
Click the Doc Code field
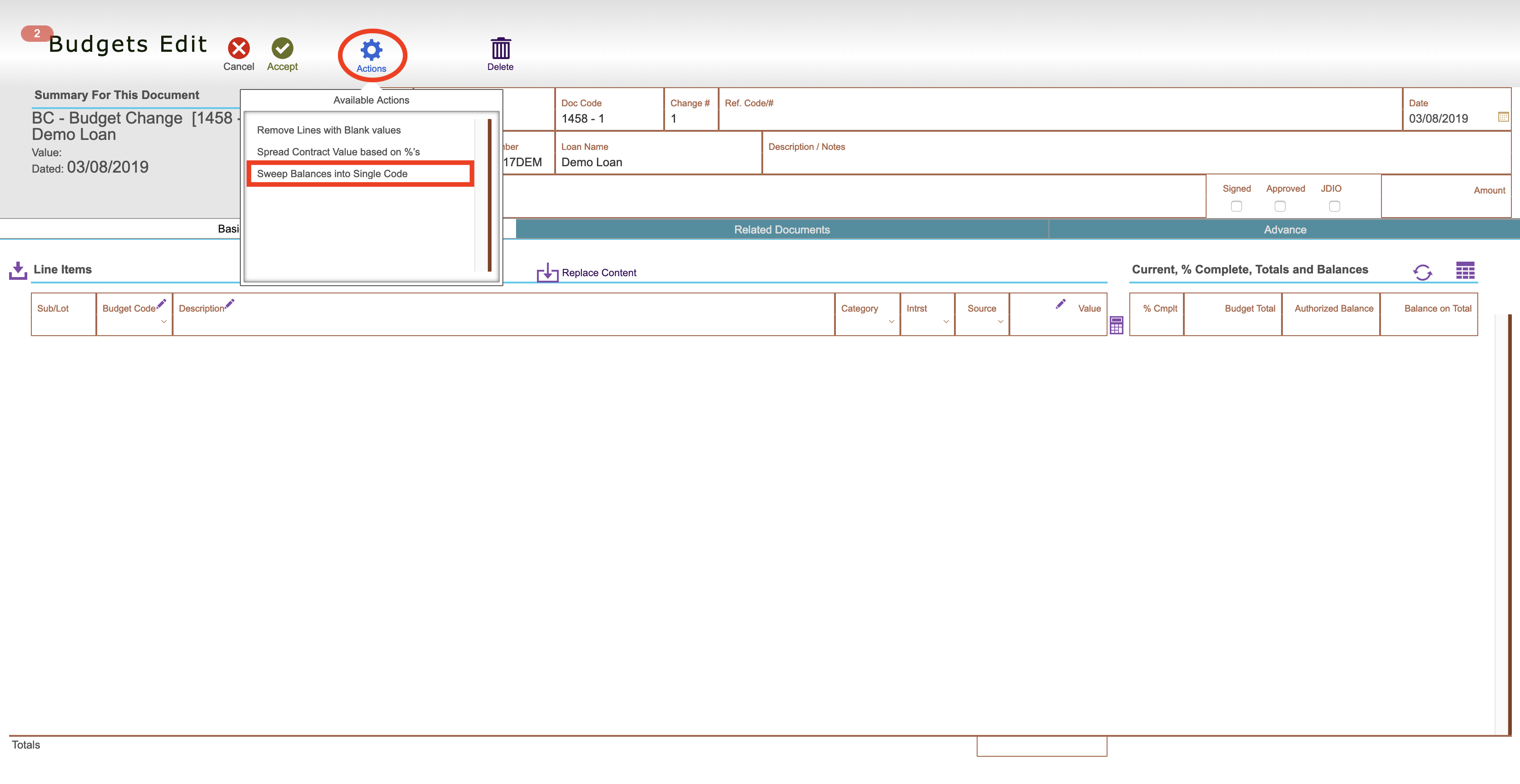[x=609, y=110]
